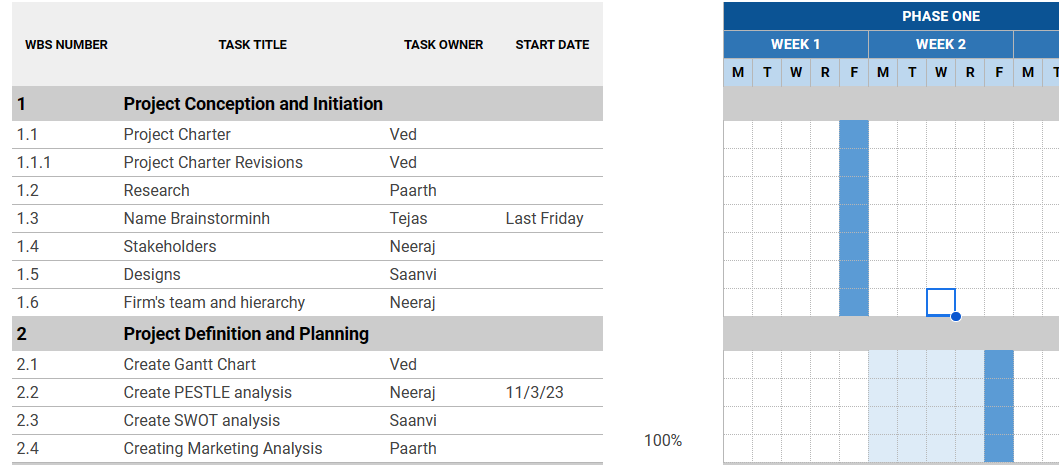Select the Create Gantt Chart task cell

pyautogui.click(x=189, y=365)
